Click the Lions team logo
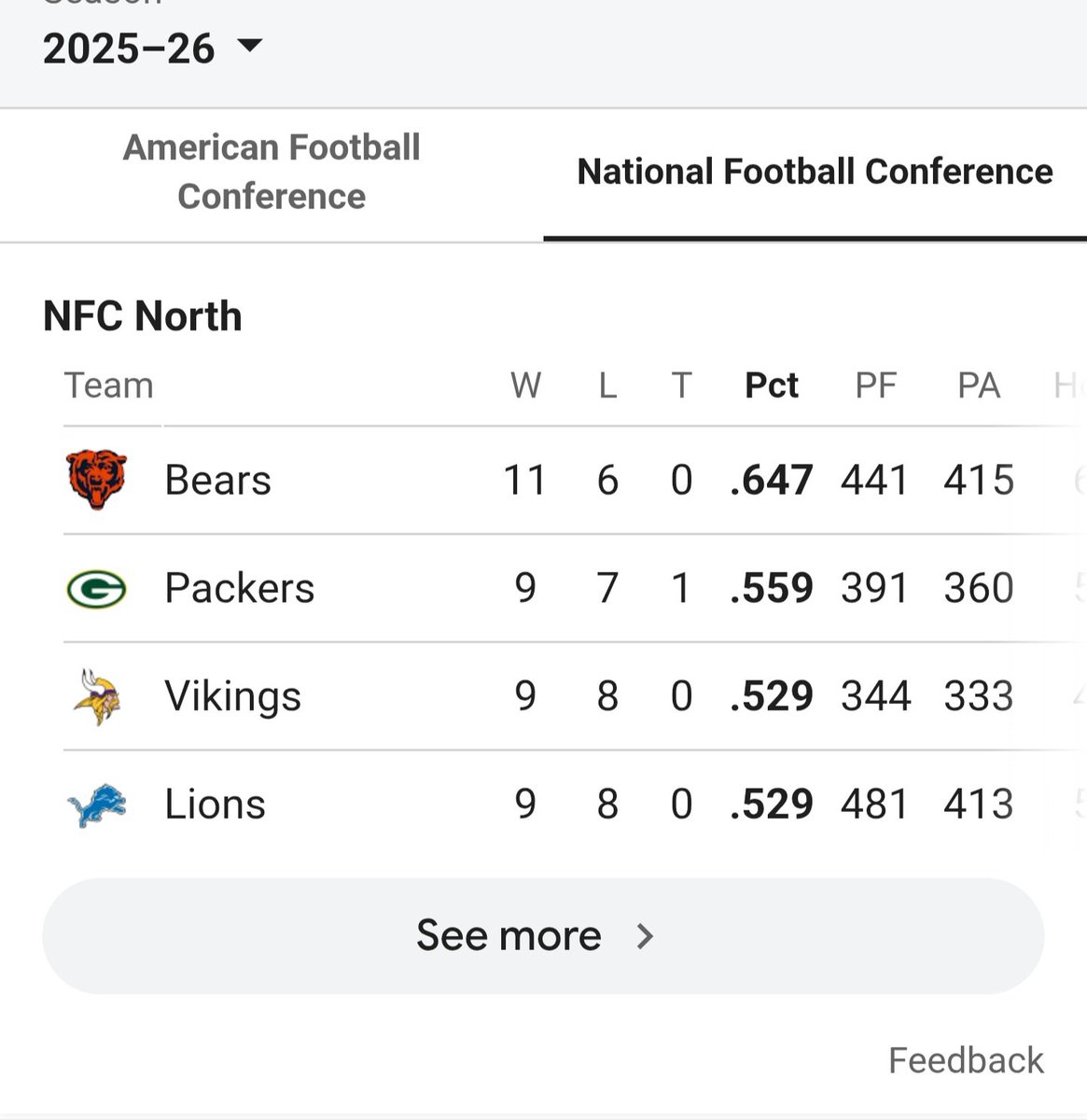The width and height of the screenshot is (1087, 1120). point(96,805)
